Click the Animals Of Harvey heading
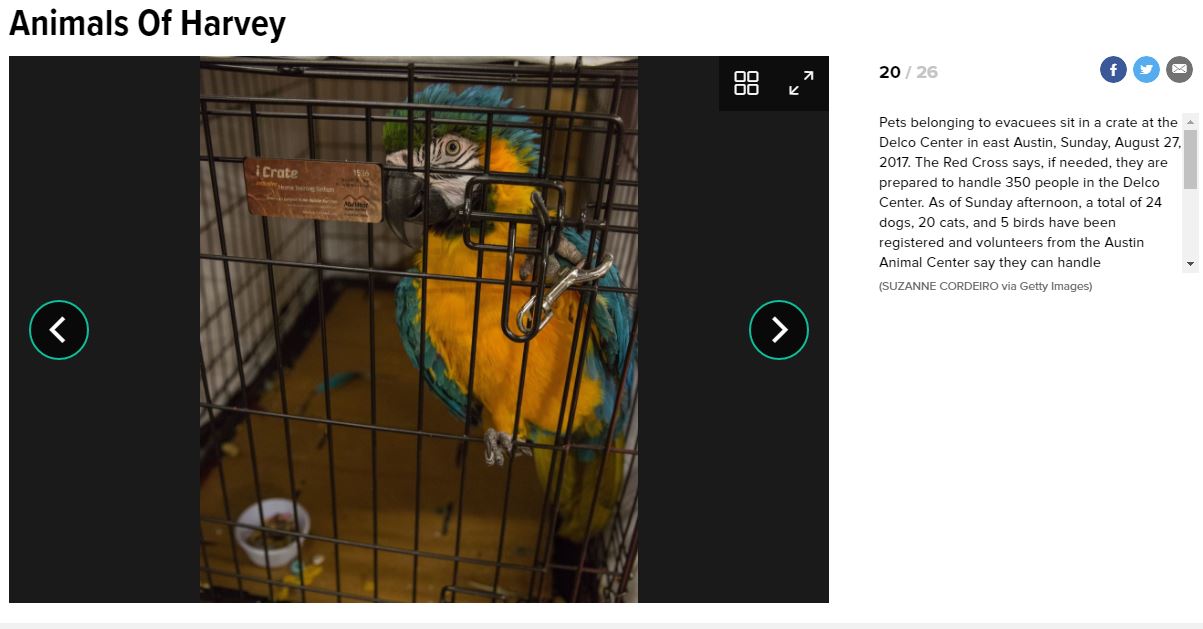1203x629 pixels. click(147, 23)
